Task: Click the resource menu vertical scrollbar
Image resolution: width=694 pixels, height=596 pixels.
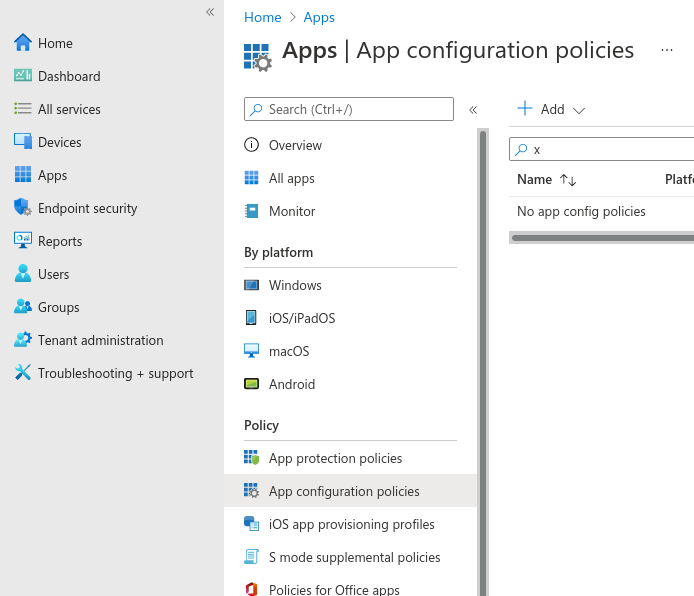Action: click(x=483, y=362)
